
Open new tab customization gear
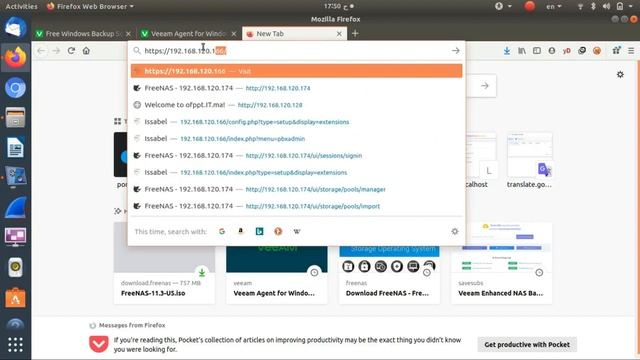620,74
